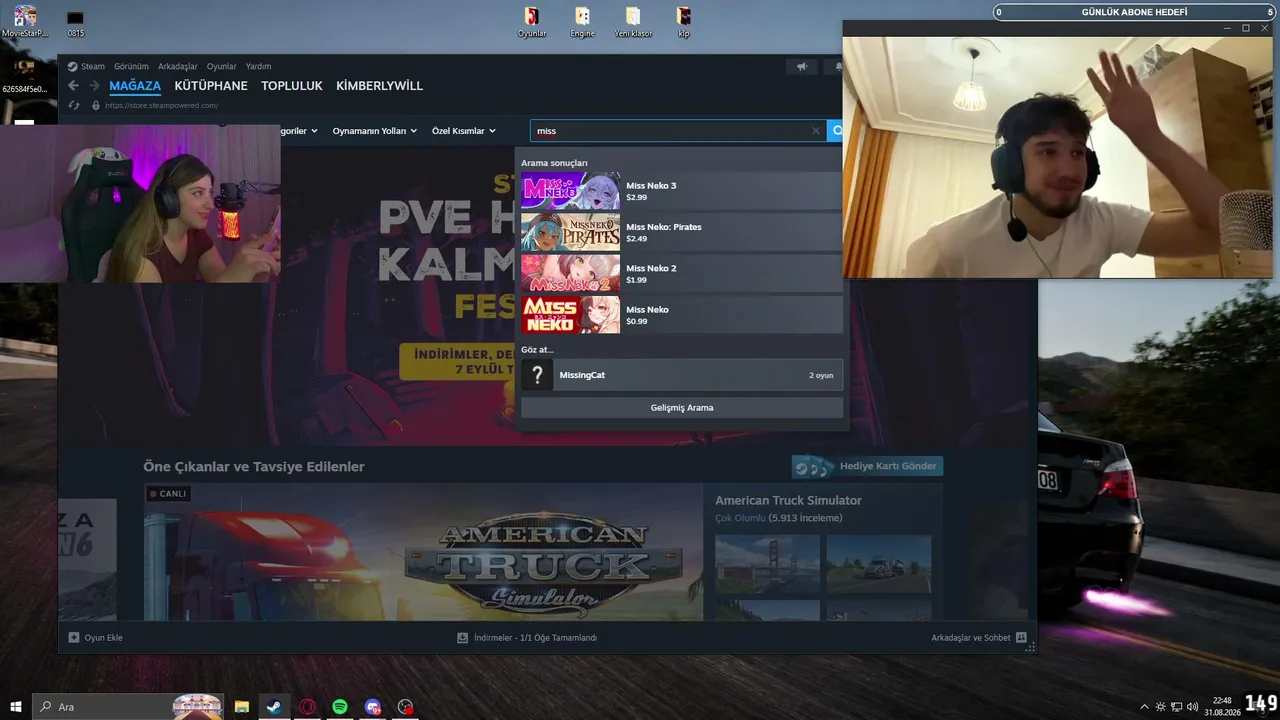Click the blue search magnifier button
Viewport: 1280px width, 720px height.
point(836,130)
